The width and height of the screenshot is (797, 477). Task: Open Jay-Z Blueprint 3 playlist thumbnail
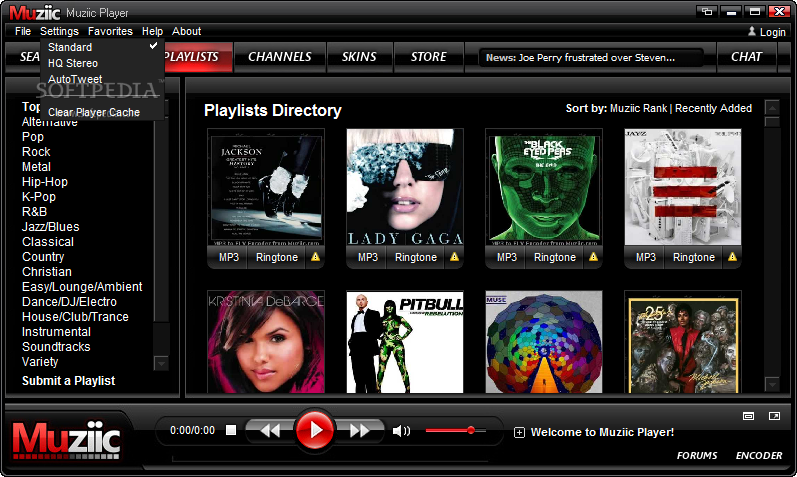pyautogui.click(x=683, y=187)
